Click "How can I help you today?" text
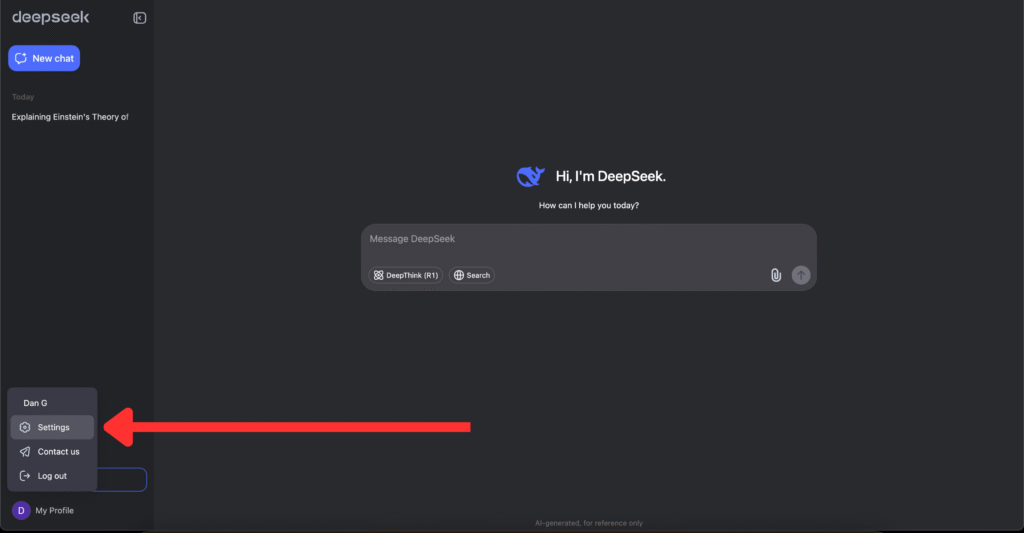The height and width of the screenshot is (533, 1024). pos(588,205)
